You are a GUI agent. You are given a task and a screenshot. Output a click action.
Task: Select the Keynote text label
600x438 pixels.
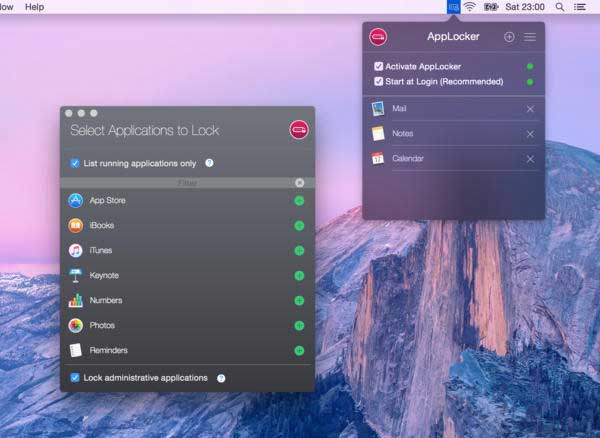click(104, 275)
